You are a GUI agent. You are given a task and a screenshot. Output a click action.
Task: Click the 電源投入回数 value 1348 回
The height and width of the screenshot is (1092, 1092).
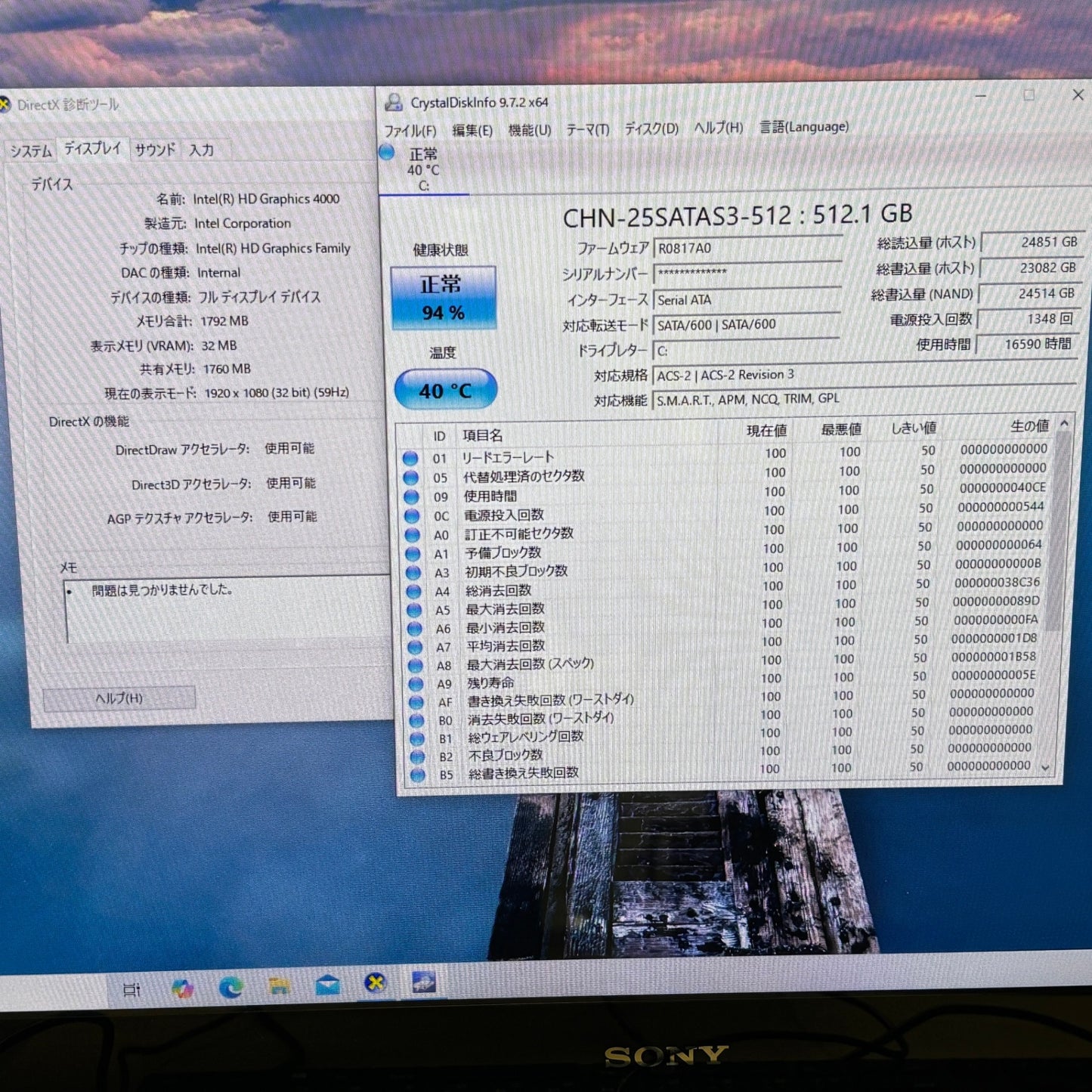coord(1029,319)
